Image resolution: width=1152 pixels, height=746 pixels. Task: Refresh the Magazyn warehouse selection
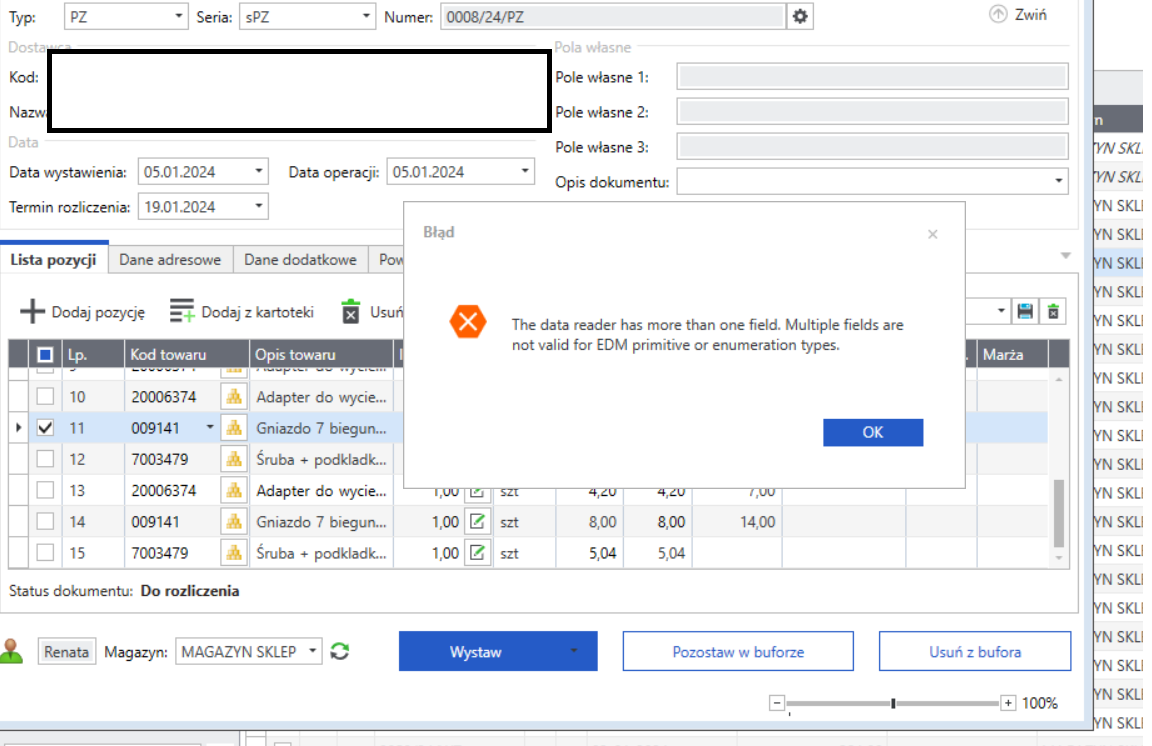click(x=340, y=652)
